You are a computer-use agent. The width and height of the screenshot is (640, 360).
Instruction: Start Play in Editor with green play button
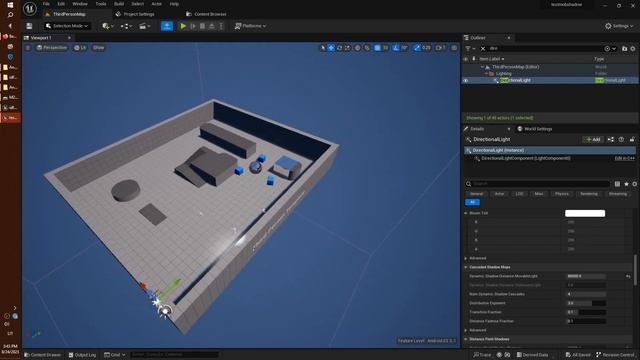(183, 26)
